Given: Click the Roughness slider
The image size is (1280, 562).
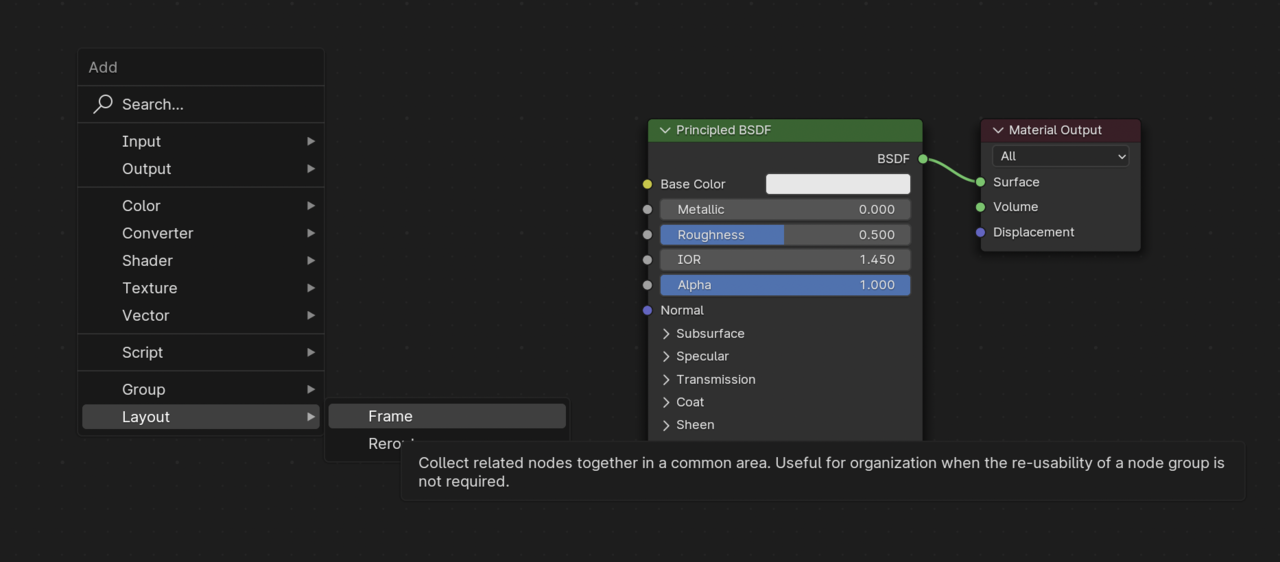Looking at the screenshot, I should tap(785, 235).
